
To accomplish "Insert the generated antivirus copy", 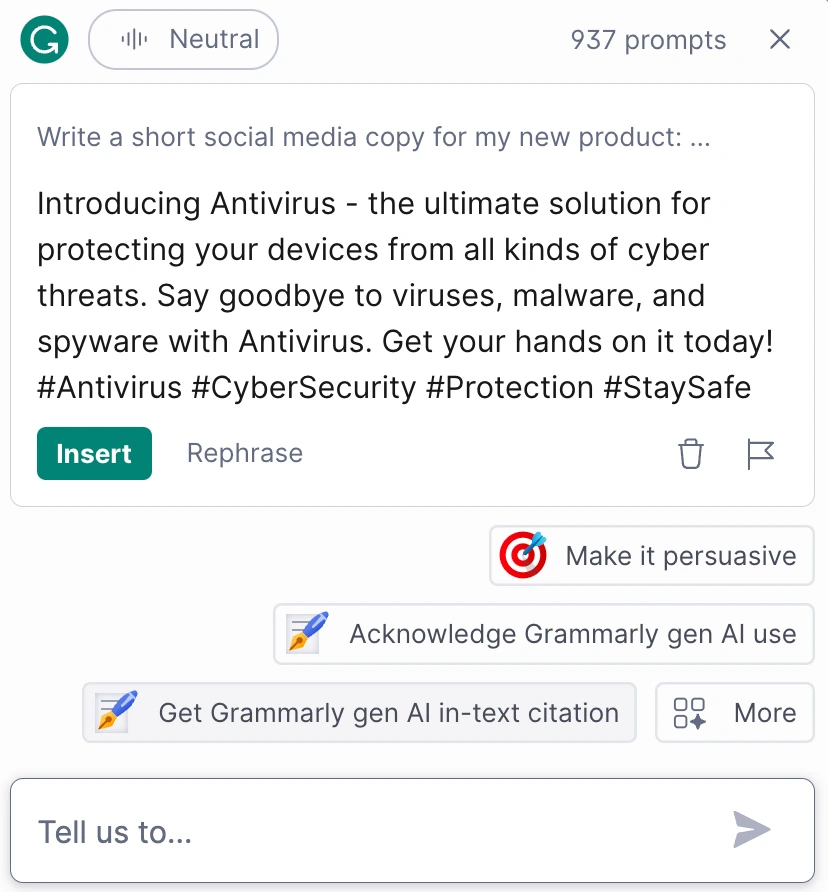I will [x=94, y=453].
